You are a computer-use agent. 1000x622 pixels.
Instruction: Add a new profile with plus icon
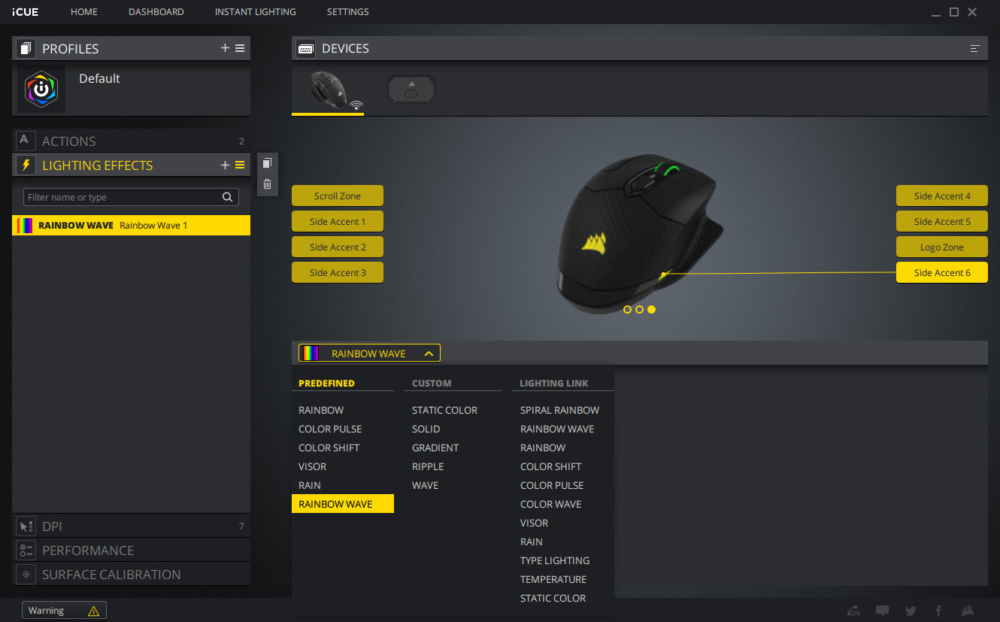224,48
